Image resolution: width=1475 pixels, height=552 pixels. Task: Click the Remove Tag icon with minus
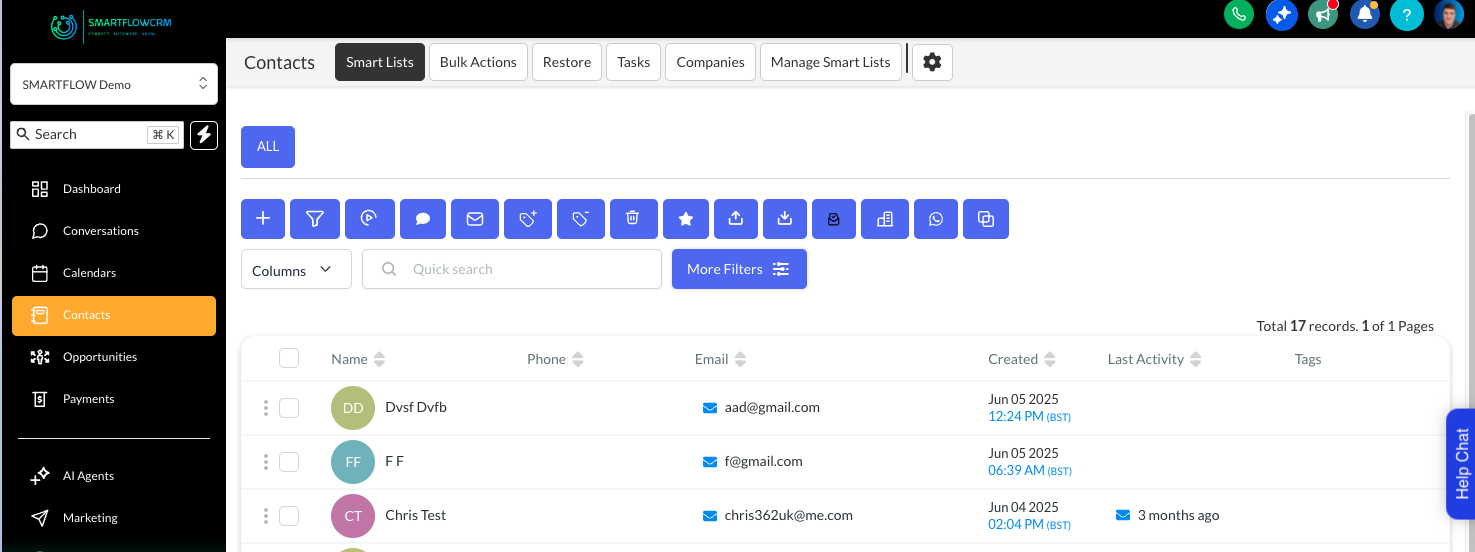(580, 219)
